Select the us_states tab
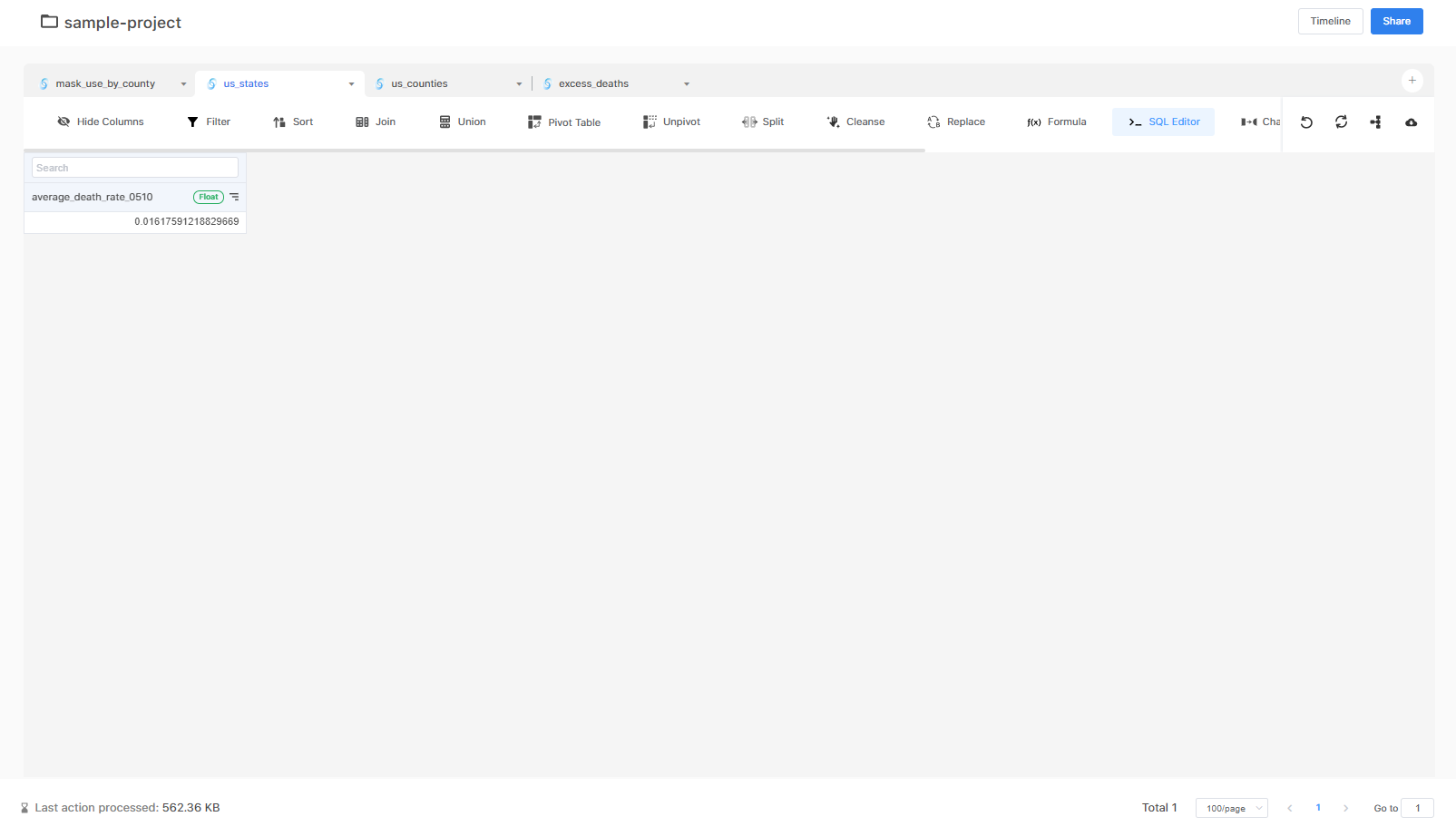 pos(246,83)
